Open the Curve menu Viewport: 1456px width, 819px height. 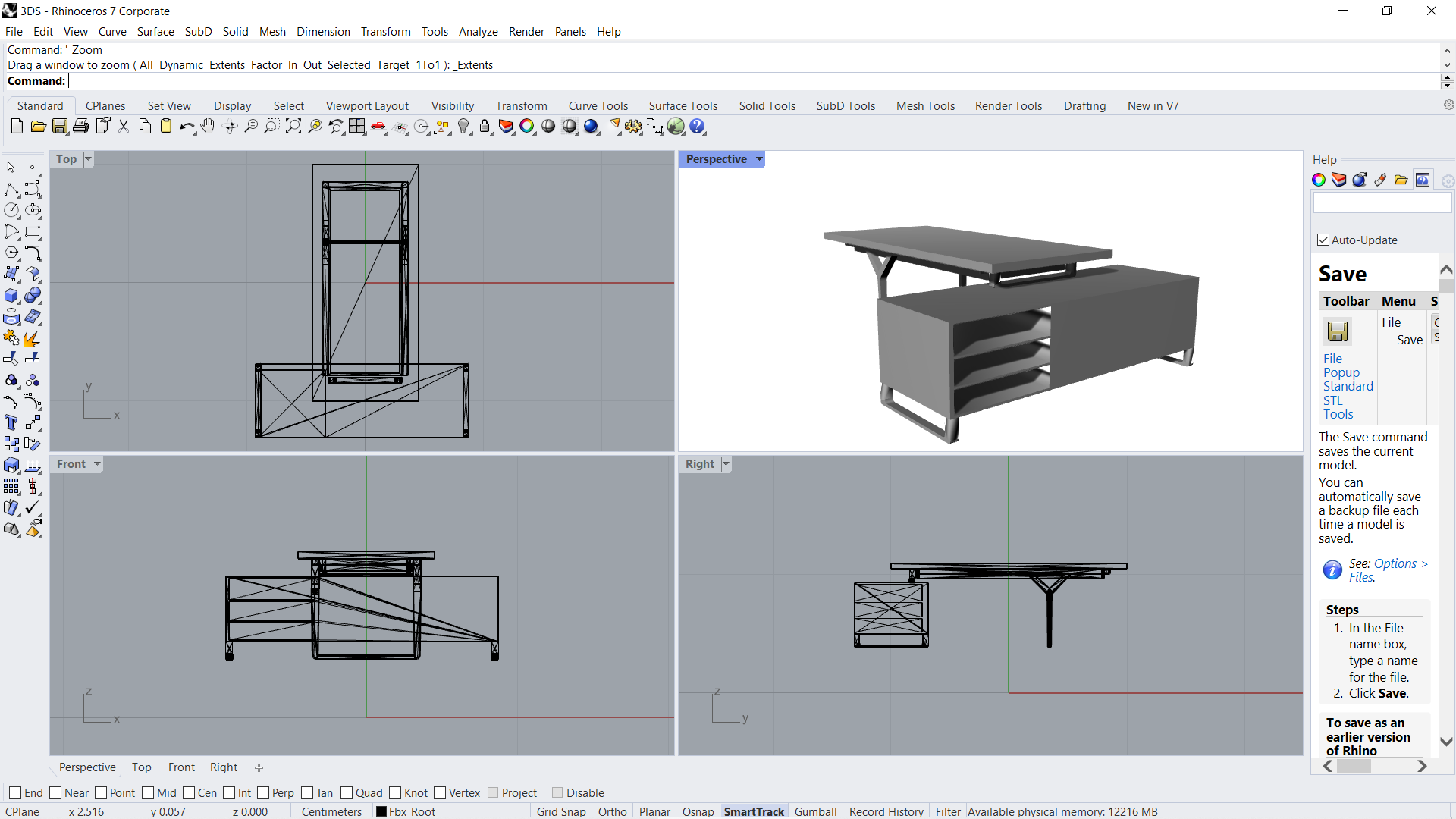112,31
